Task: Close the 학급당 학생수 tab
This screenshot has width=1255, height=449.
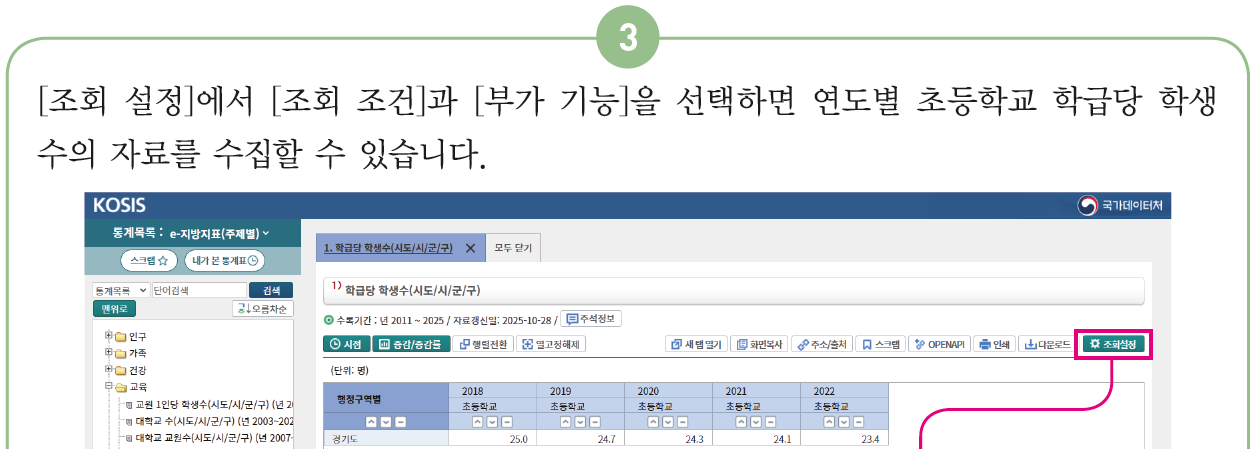Action: 471,247
